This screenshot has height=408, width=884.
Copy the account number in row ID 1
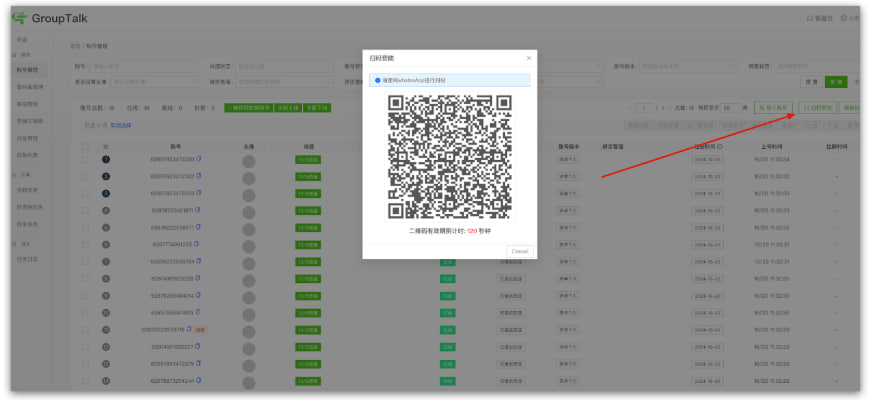point(198,159)
